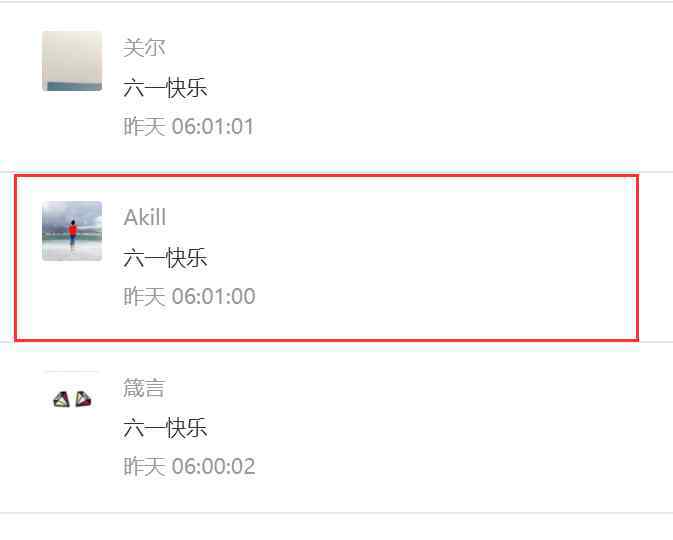Click the left diamond in 箴言's avatar
The image size is (673, 540).
pos(61,400)
